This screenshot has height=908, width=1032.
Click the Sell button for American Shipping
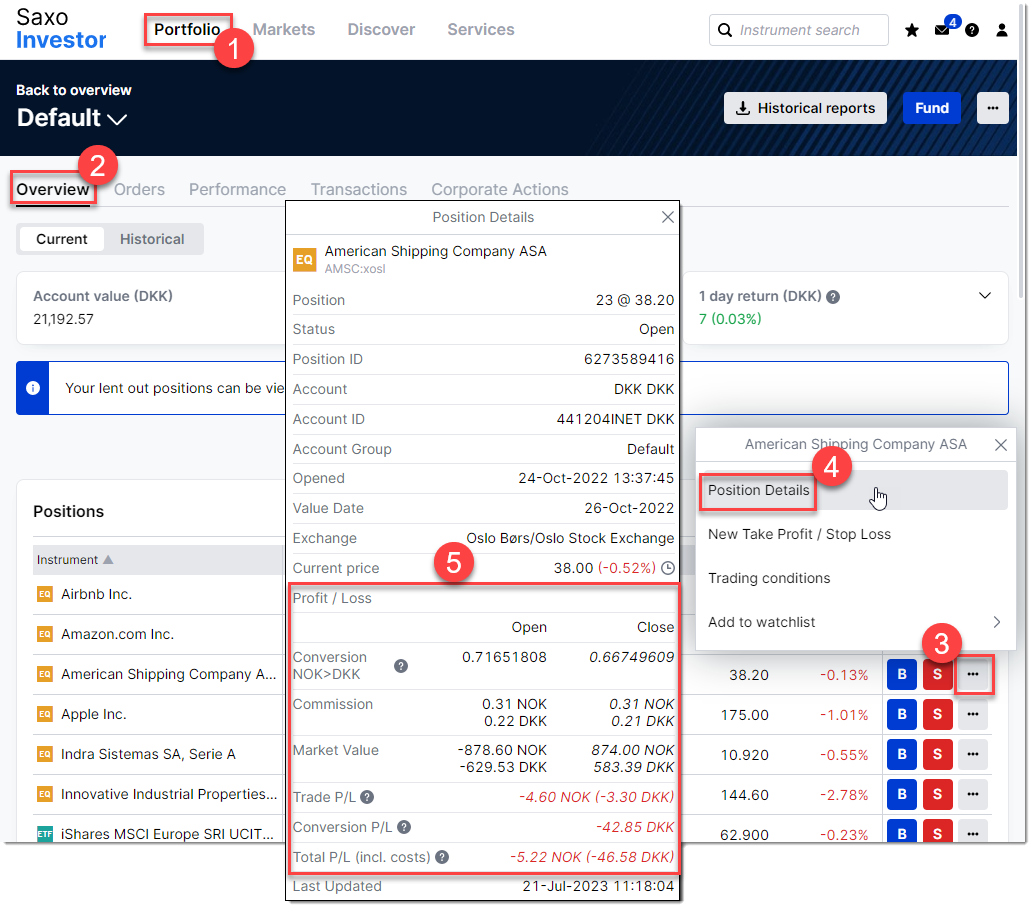coord(937,674)
